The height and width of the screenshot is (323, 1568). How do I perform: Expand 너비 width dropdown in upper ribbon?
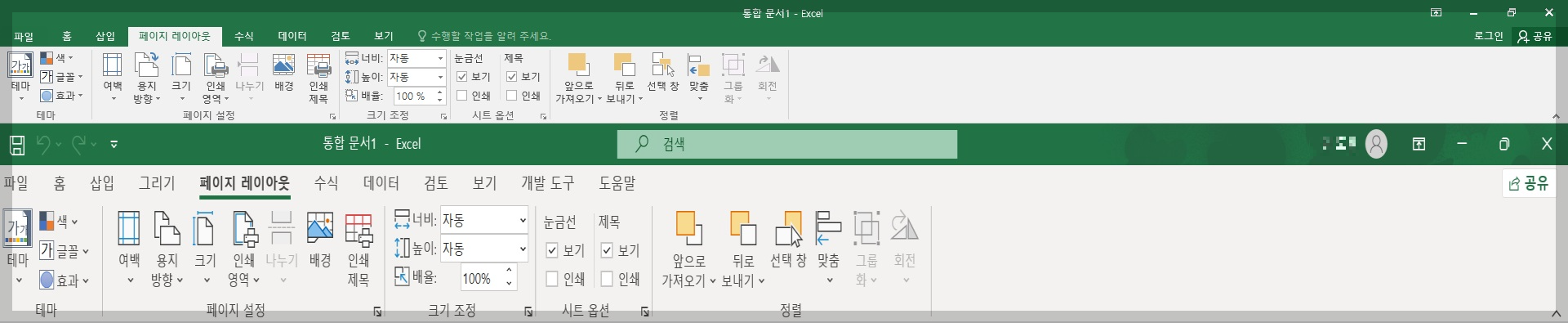[x=440, y=58]
